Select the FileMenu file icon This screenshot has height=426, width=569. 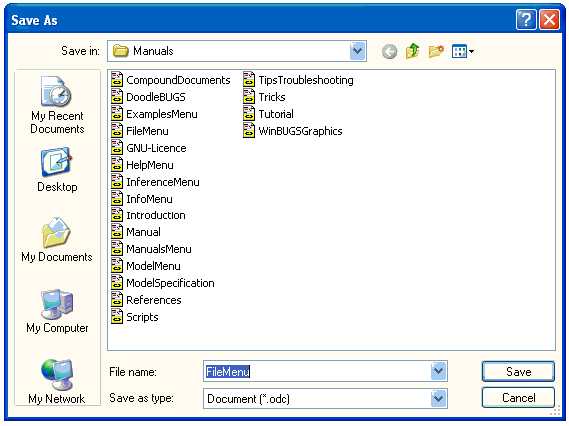coord(117,131)
